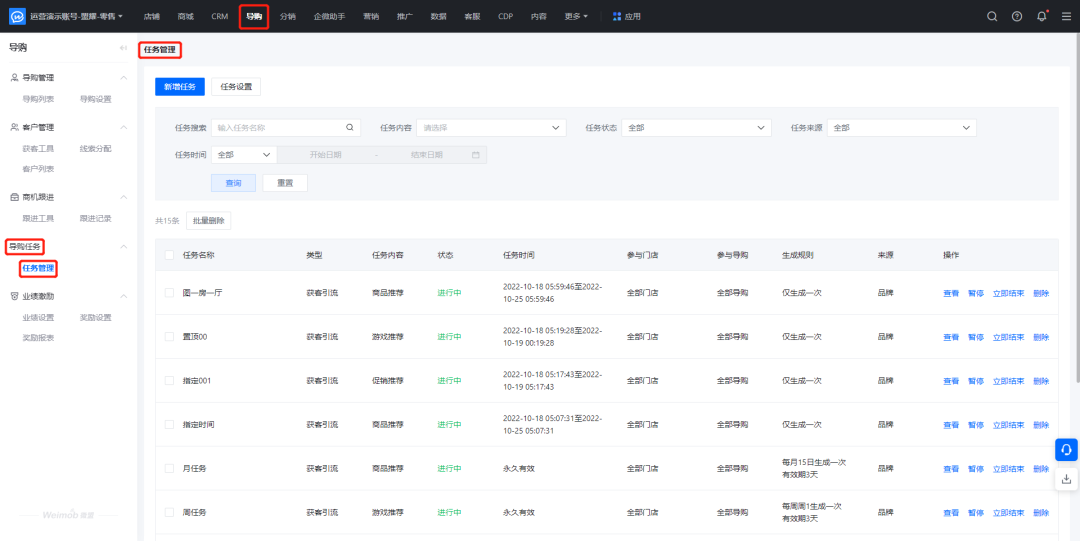Open 奖励报表 in sidebar
Viewport: 1080px width, 541px height.
point(39,338)
